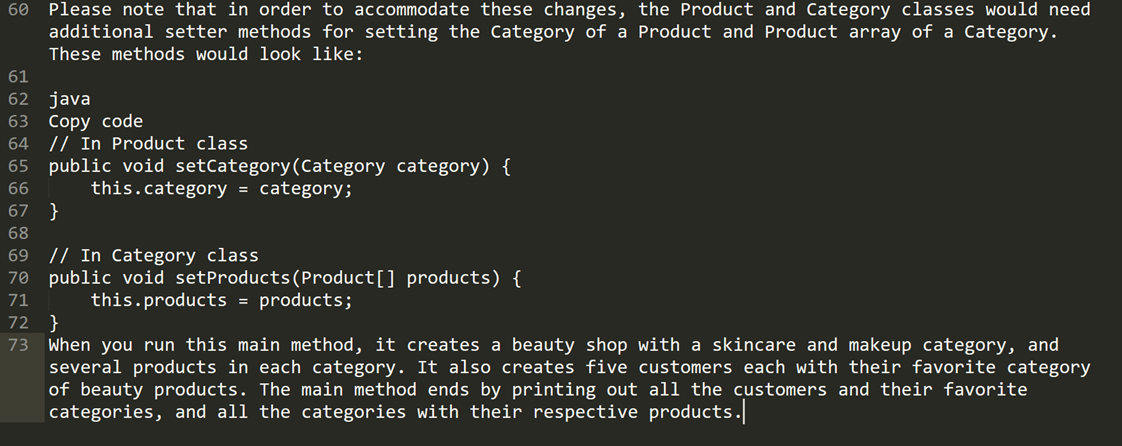The height and width of the screenshot is (446, 1122).
Task: Click line number 70 in the gutter
Action: 18,278
